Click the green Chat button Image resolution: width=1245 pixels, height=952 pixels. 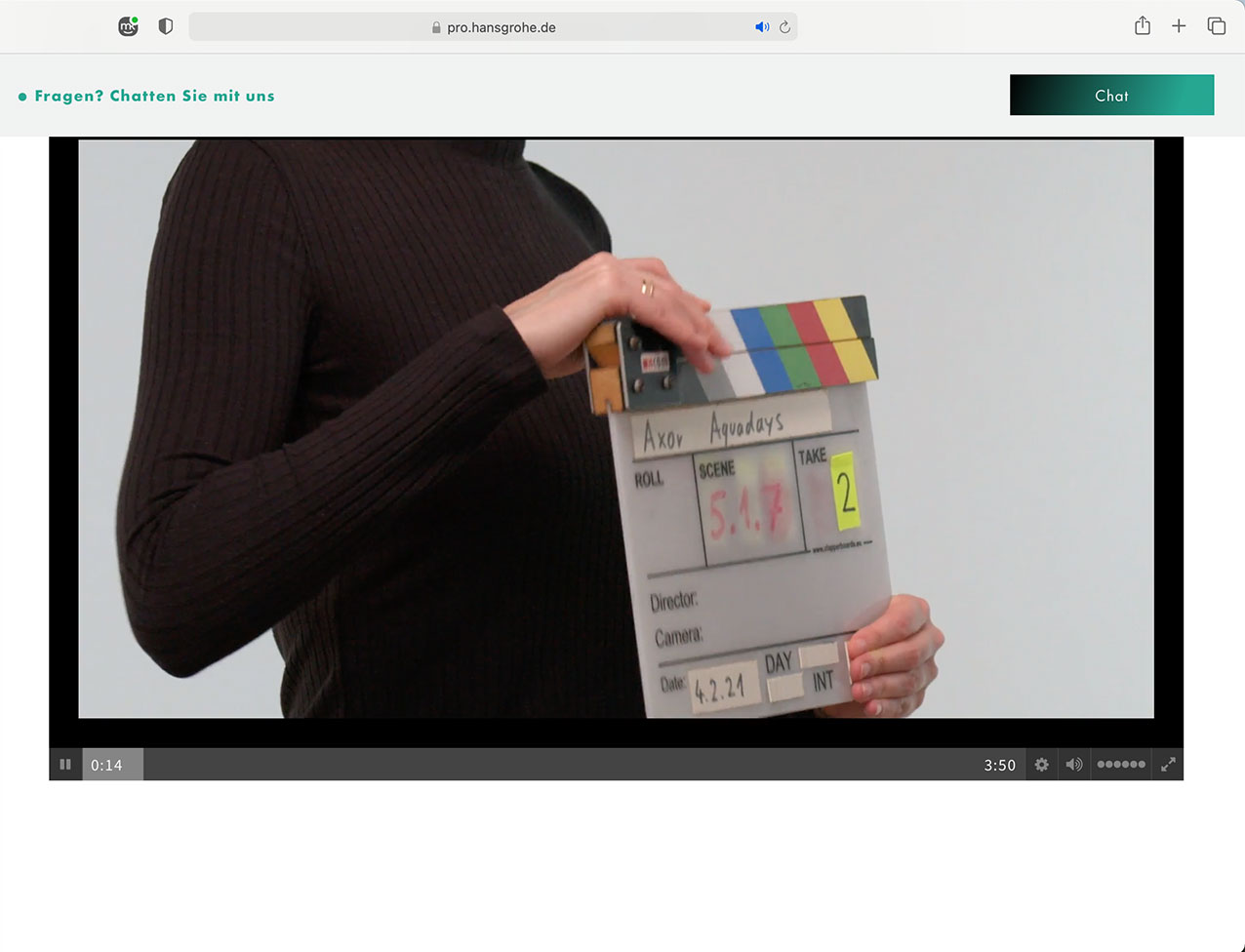coord(1111,96)
